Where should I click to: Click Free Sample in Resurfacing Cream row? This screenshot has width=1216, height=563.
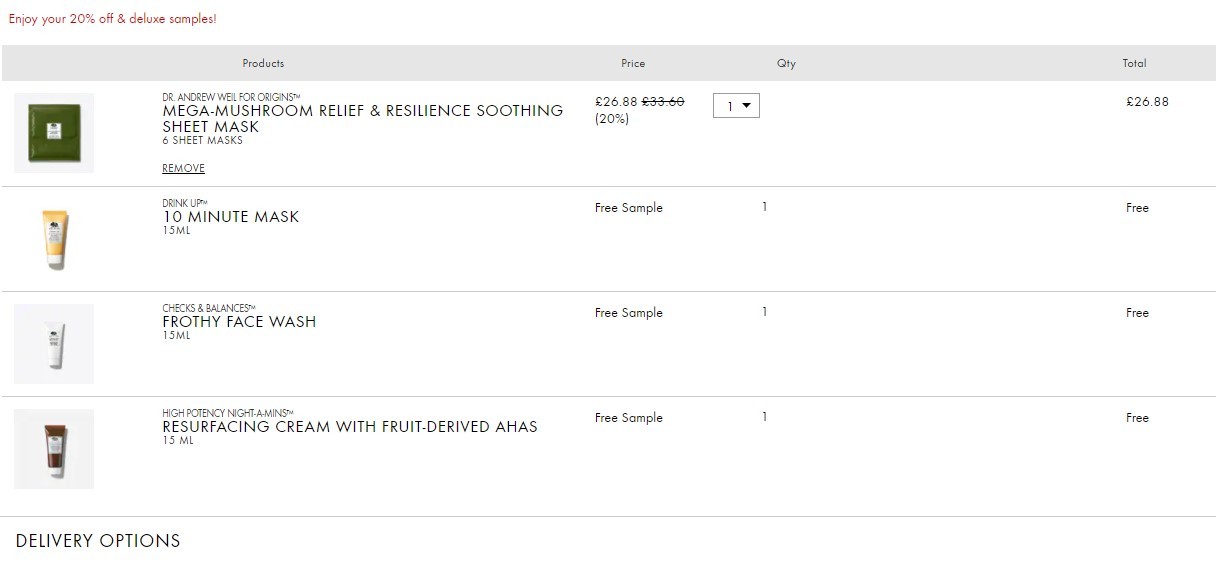click(629, 418)
